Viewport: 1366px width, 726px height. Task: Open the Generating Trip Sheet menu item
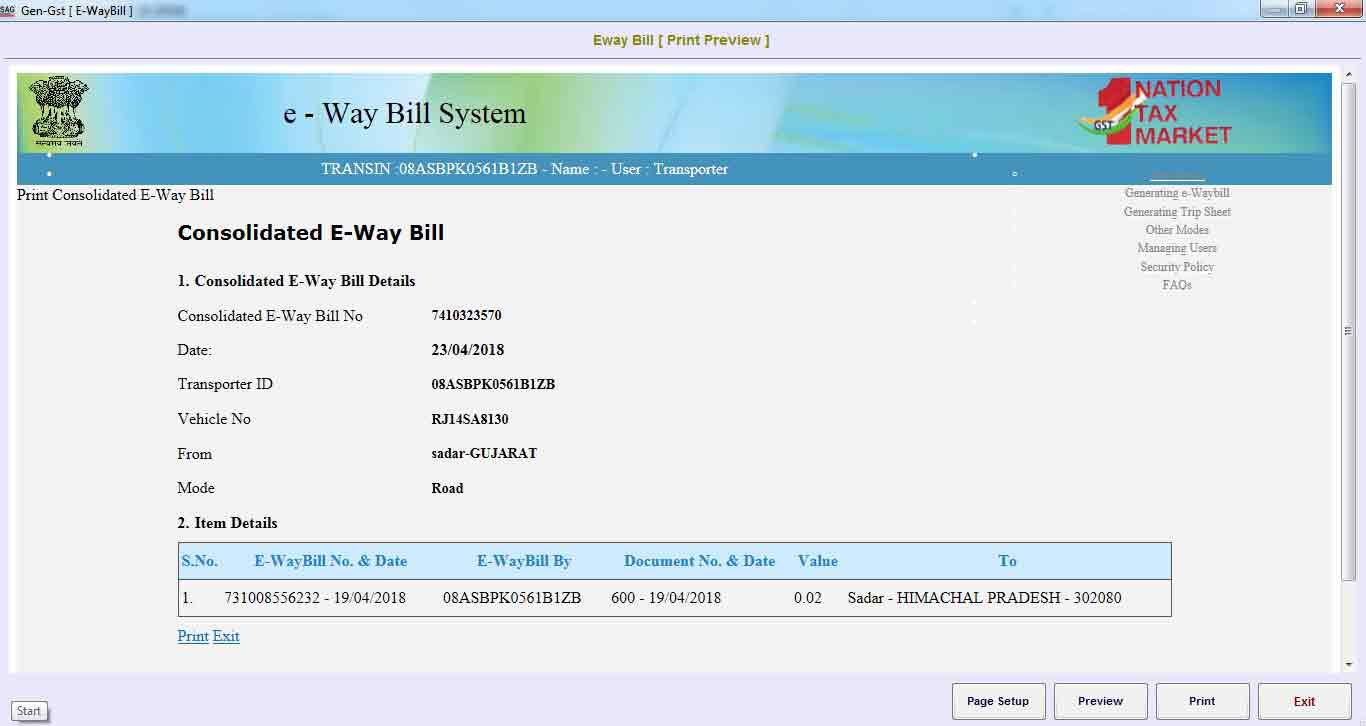[1176, 212]
